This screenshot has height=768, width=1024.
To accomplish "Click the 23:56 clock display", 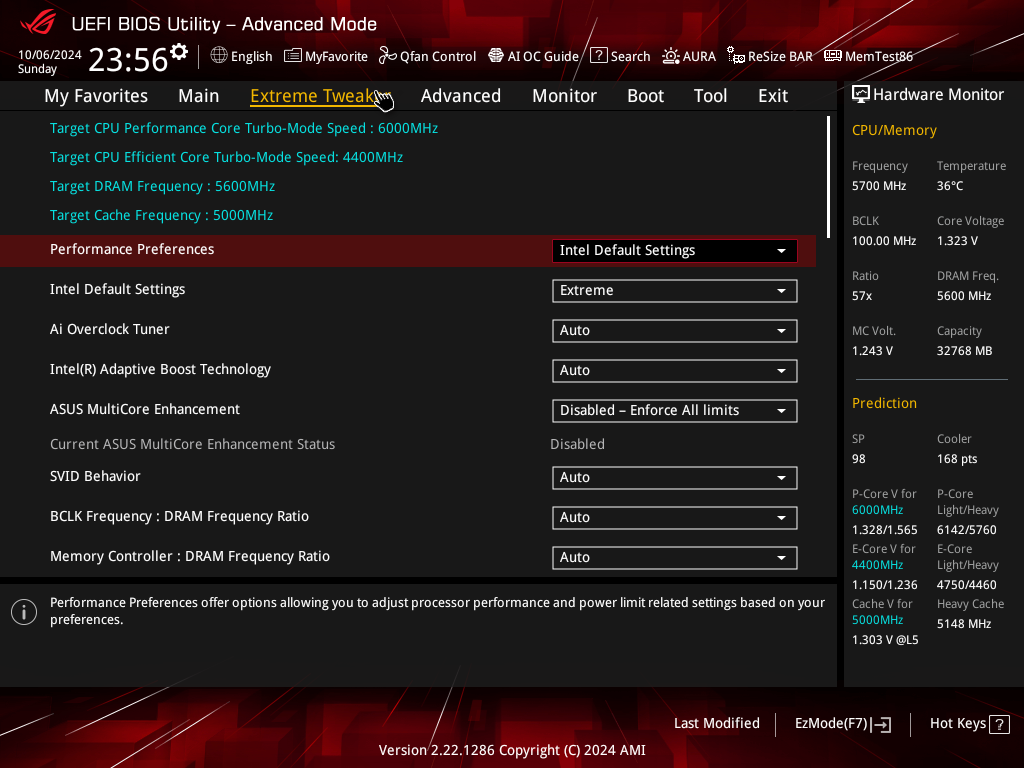I will [128, 60].
